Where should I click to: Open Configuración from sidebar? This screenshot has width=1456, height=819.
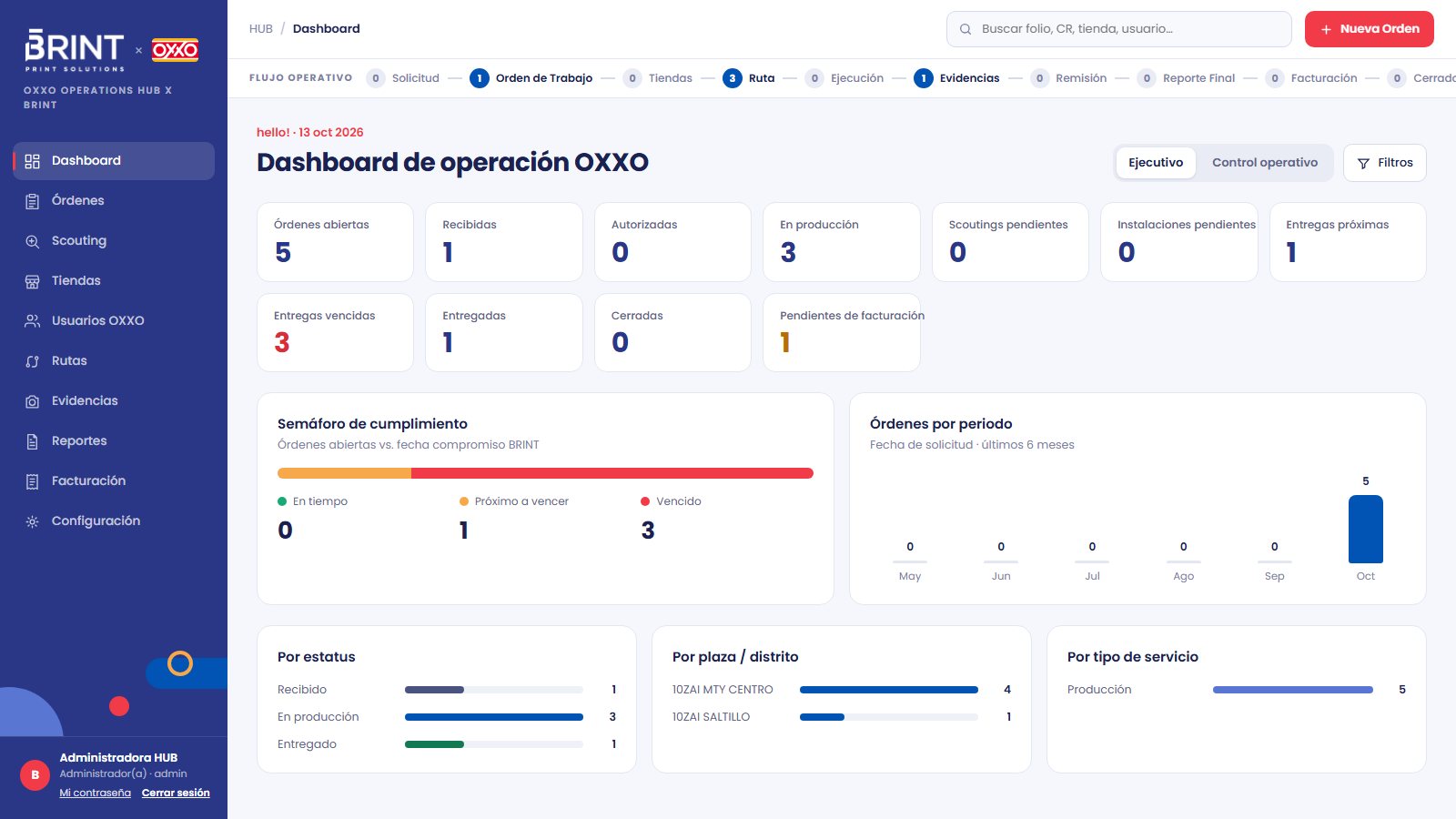[114, 521]
